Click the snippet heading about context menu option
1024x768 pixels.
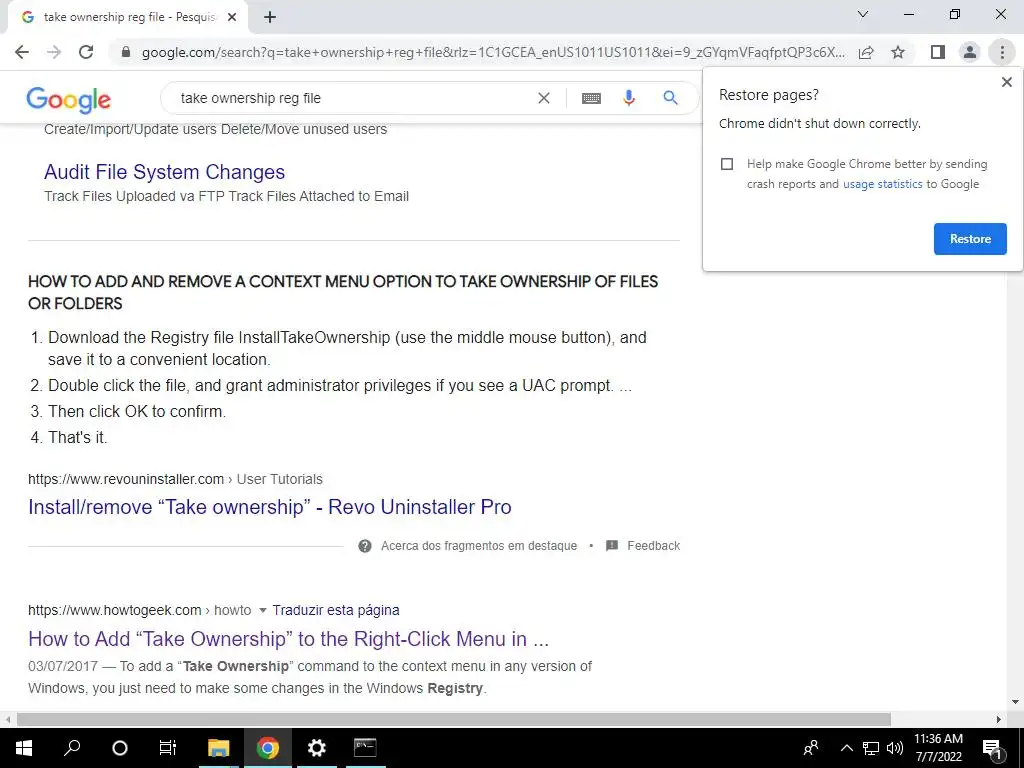pos(343,293)
